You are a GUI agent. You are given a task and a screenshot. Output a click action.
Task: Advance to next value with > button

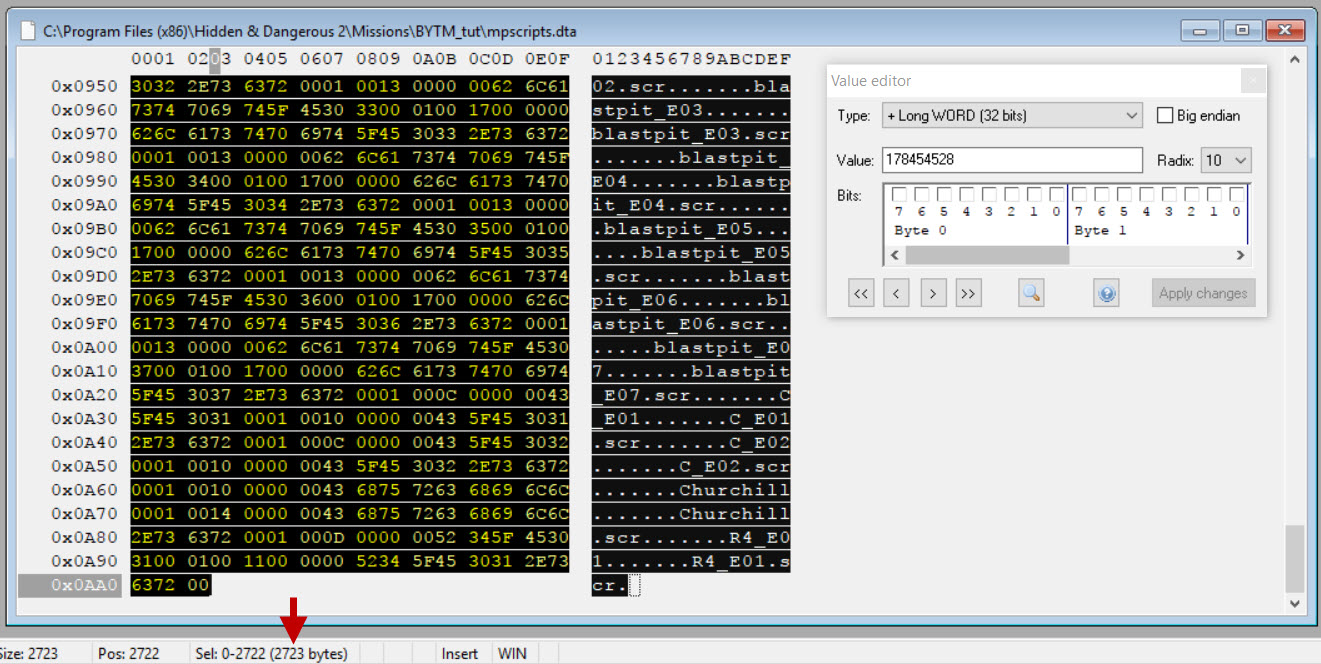click(x=932, y=293)
